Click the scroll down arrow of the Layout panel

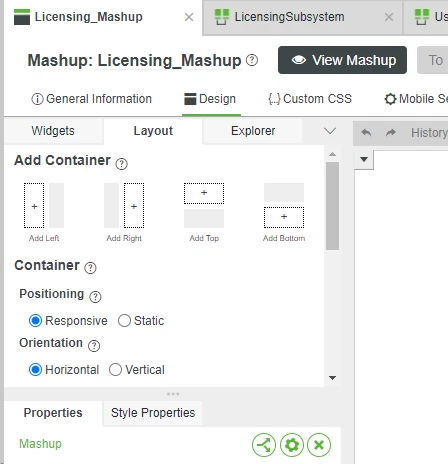332,378
